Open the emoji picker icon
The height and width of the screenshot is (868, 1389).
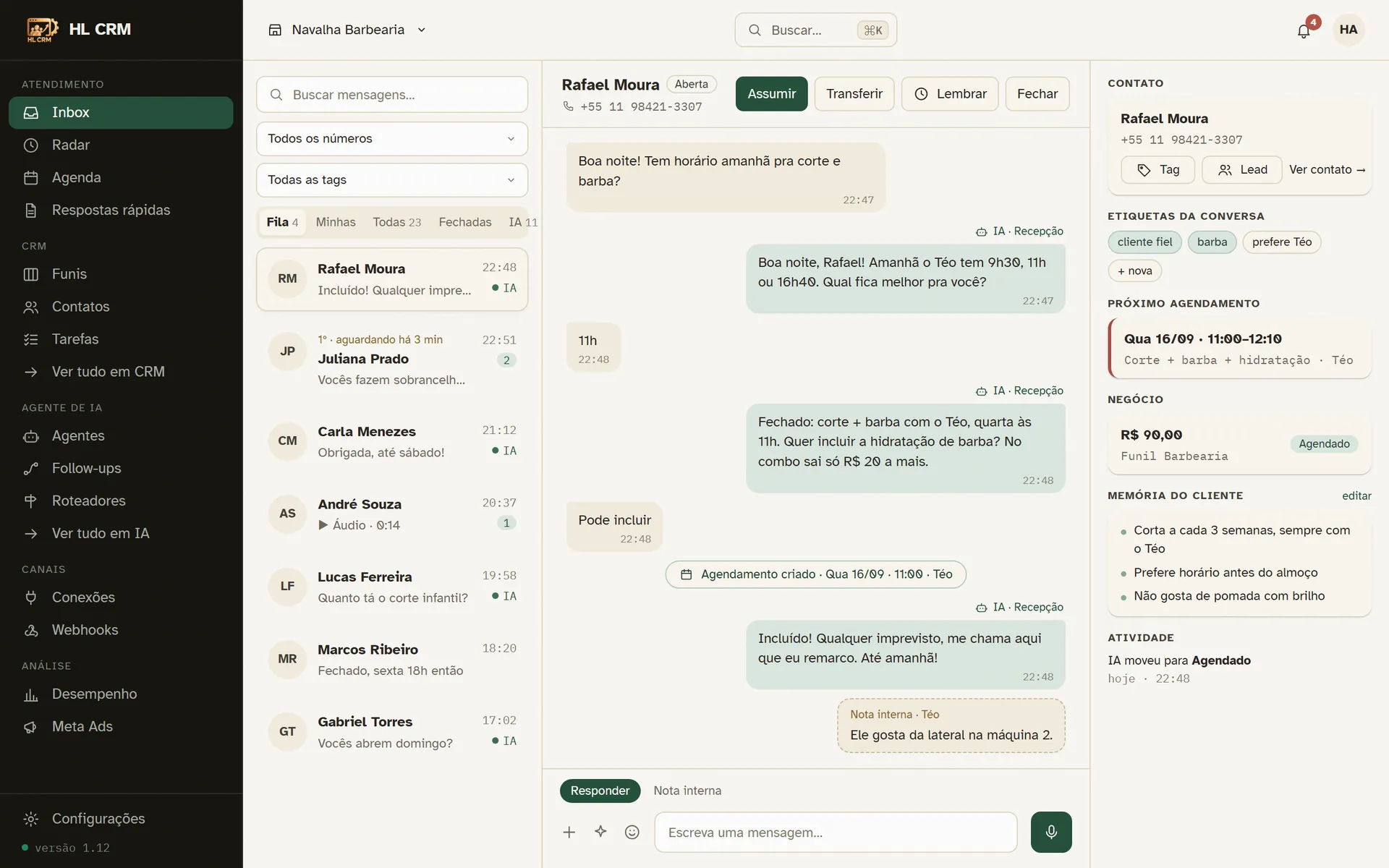[x=632, y=832]
